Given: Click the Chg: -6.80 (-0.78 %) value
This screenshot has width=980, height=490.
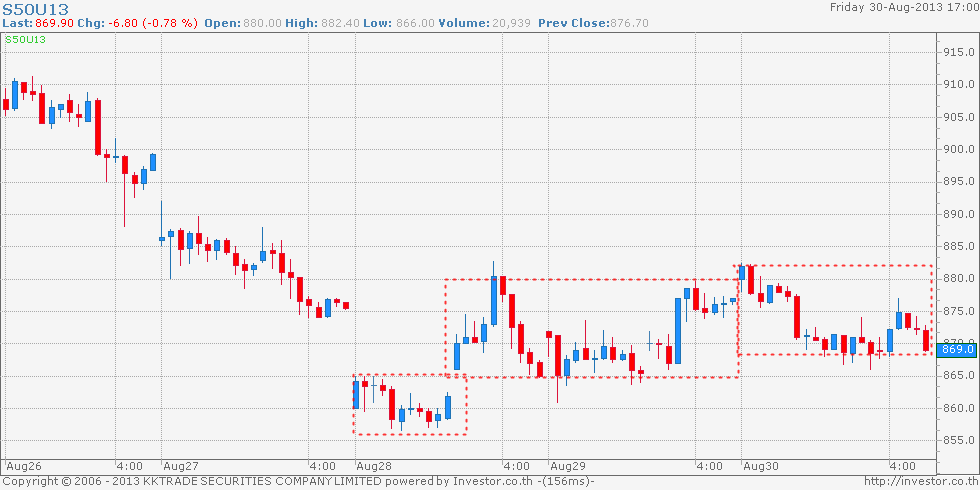Looking at the screenshot, I should coord(138,23).
